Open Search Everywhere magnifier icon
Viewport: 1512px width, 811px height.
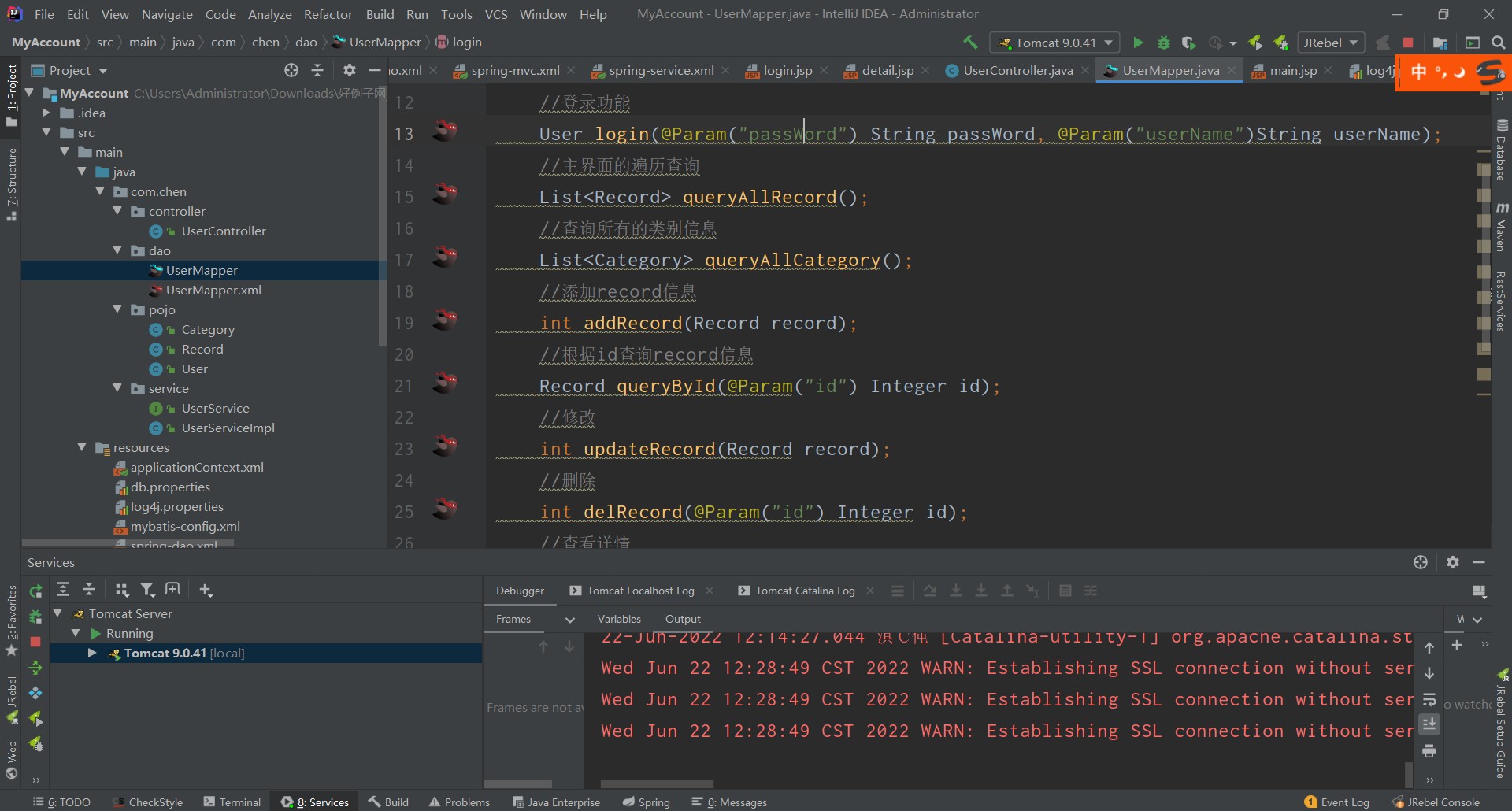coord(1498,43)
